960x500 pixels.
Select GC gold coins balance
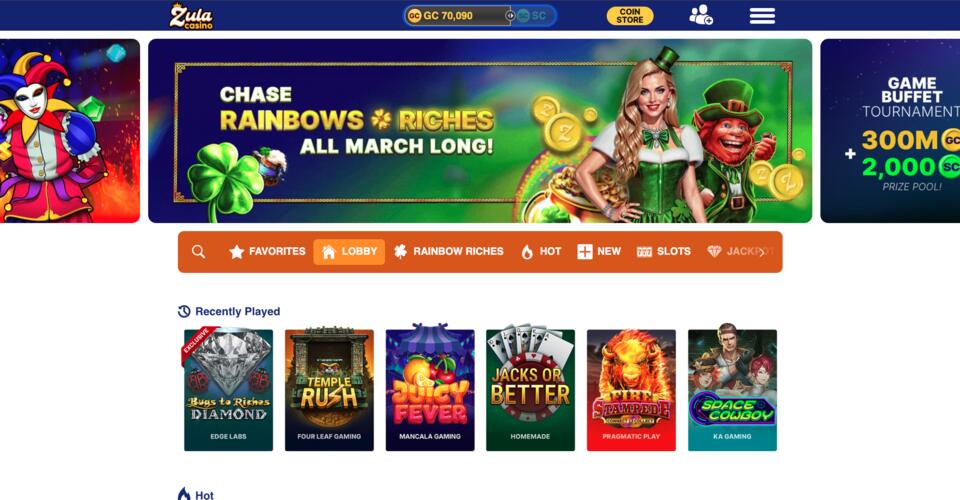coord(456,16)
